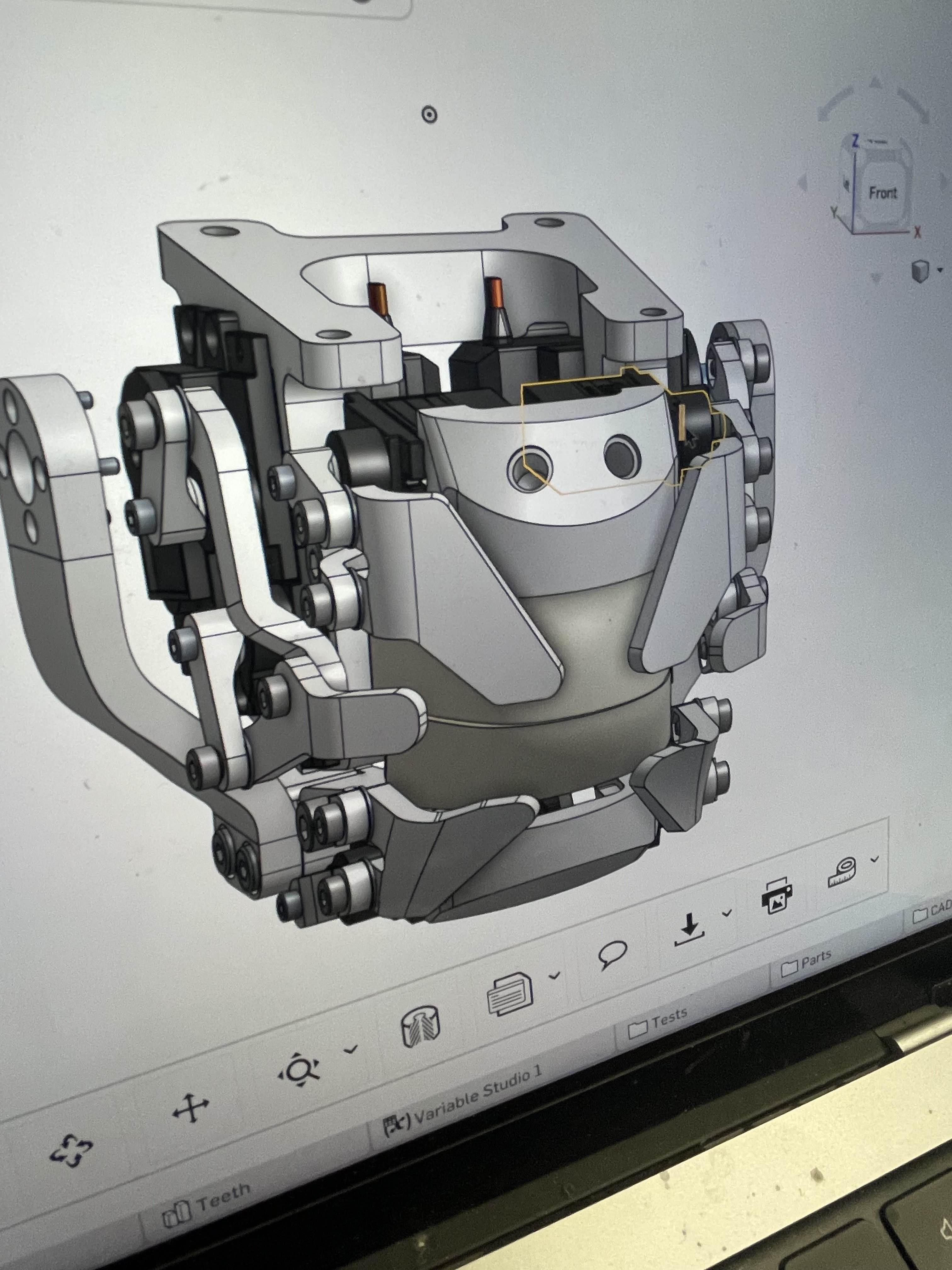Screen dimensions: 952x1270
Task: Open the Parts folder tab
Action: 806,962
